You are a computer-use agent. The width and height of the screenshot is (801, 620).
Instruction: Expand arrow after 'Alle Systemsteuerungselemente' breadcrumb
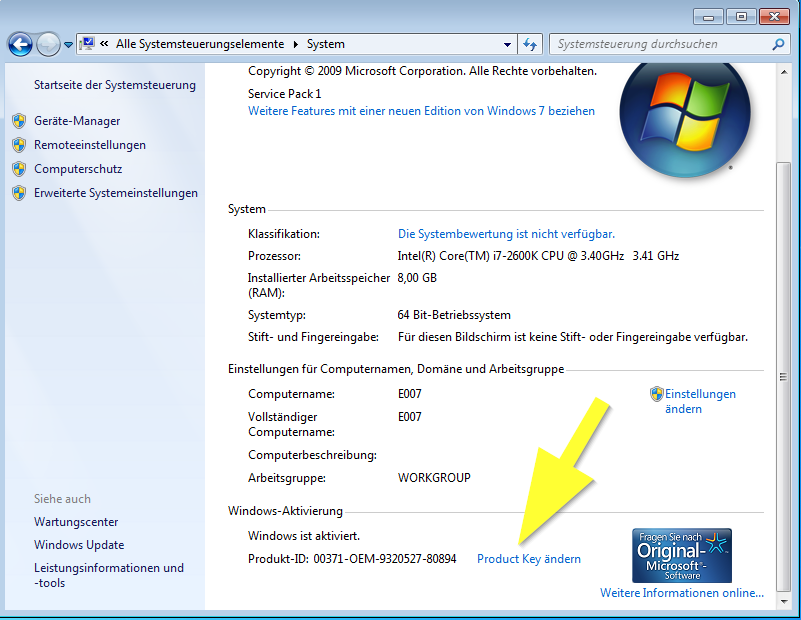pyautogui.click(x=295, y=44)
